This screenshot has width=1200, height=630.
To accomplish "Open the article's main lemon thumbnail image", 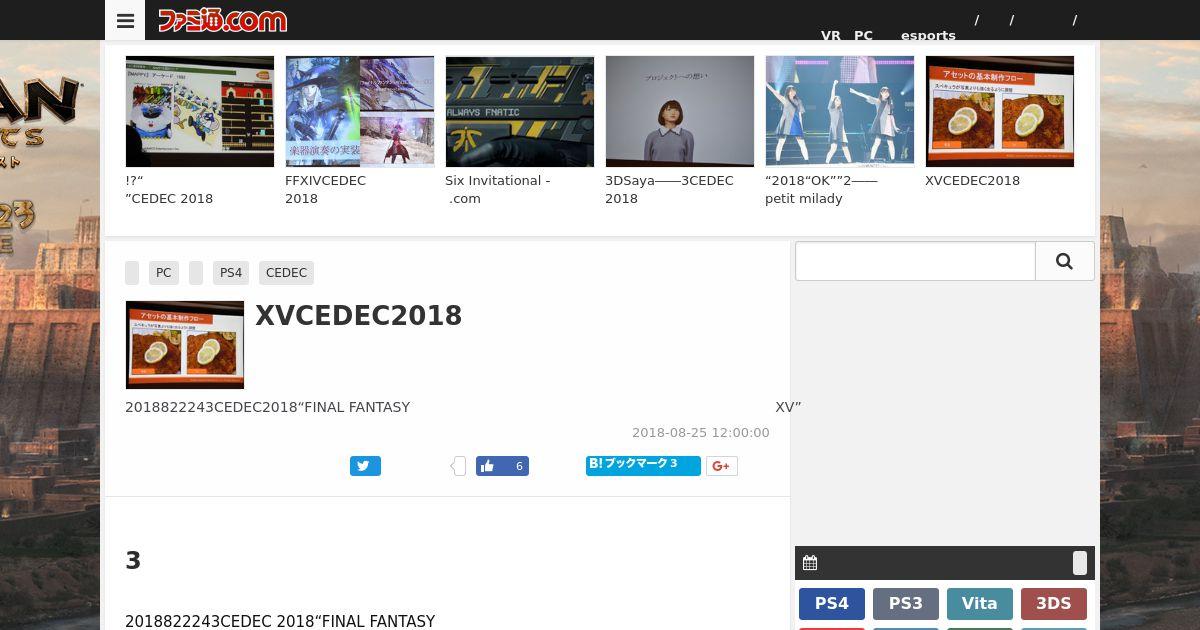I will click(185, 345).
